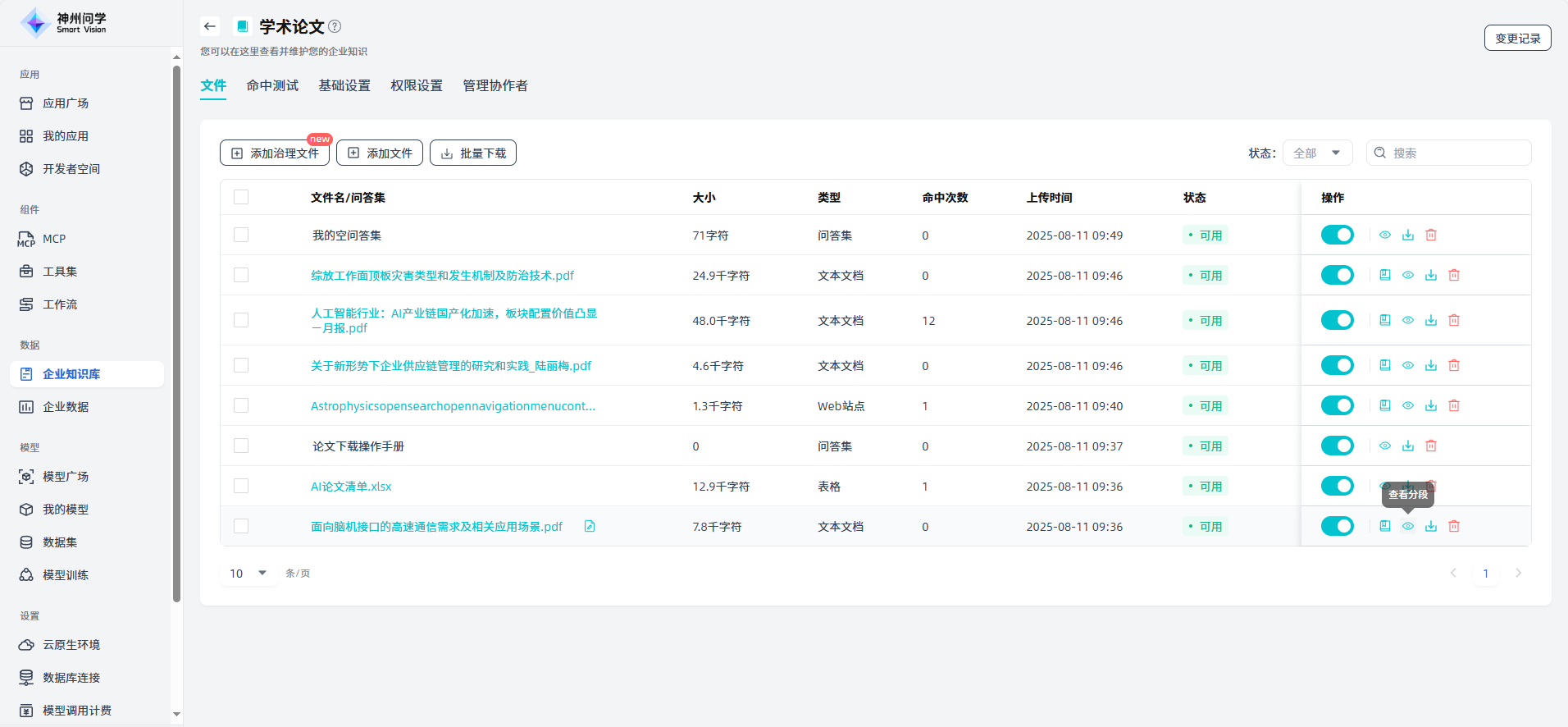Viewport: 1568px width, 727px height.
Task: Click the 添加治理文件 button
Action: pyautogui.click(x=275, y=153)
